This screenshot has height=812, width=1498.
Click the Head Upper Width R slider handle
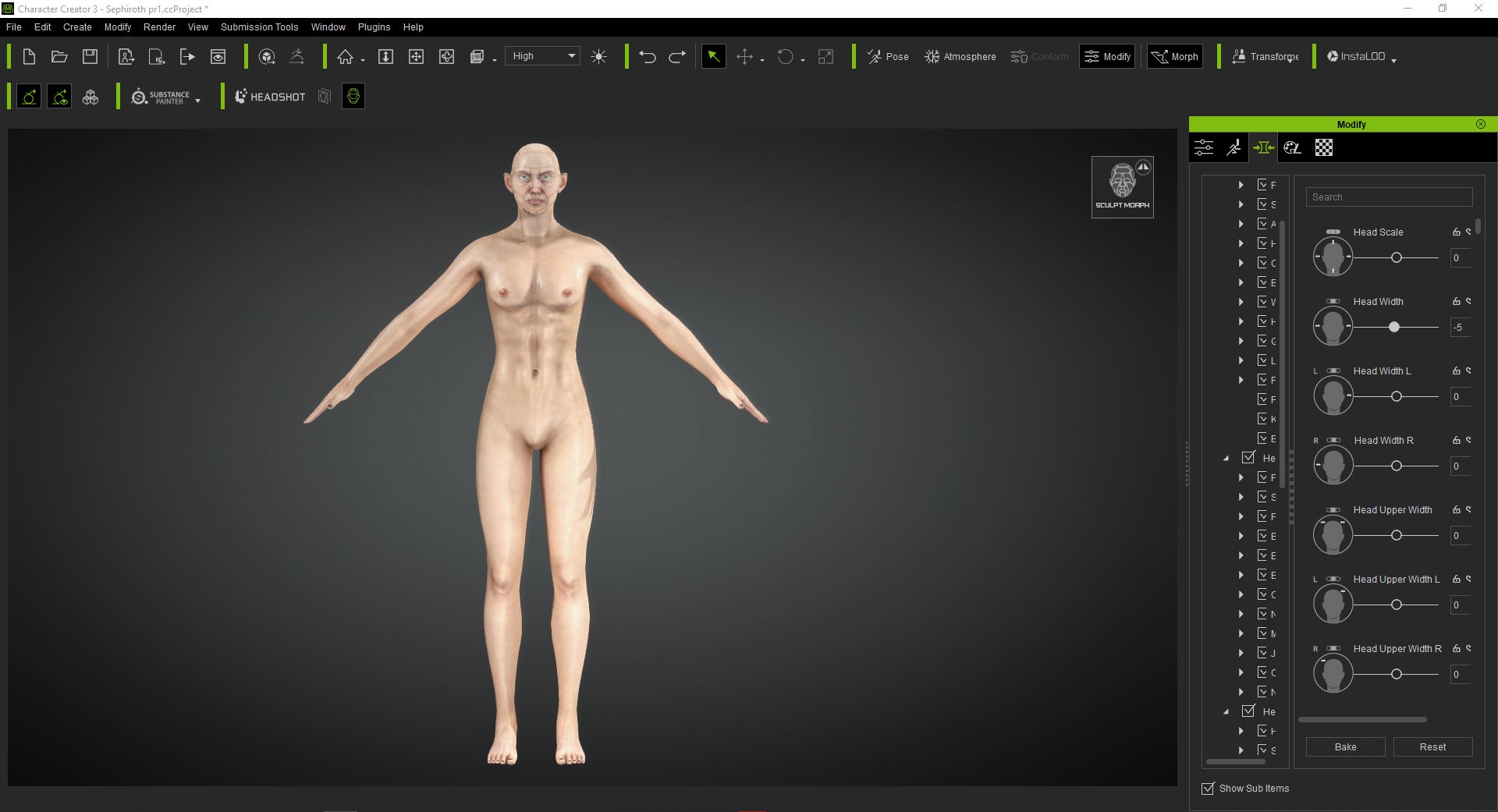1397,674
